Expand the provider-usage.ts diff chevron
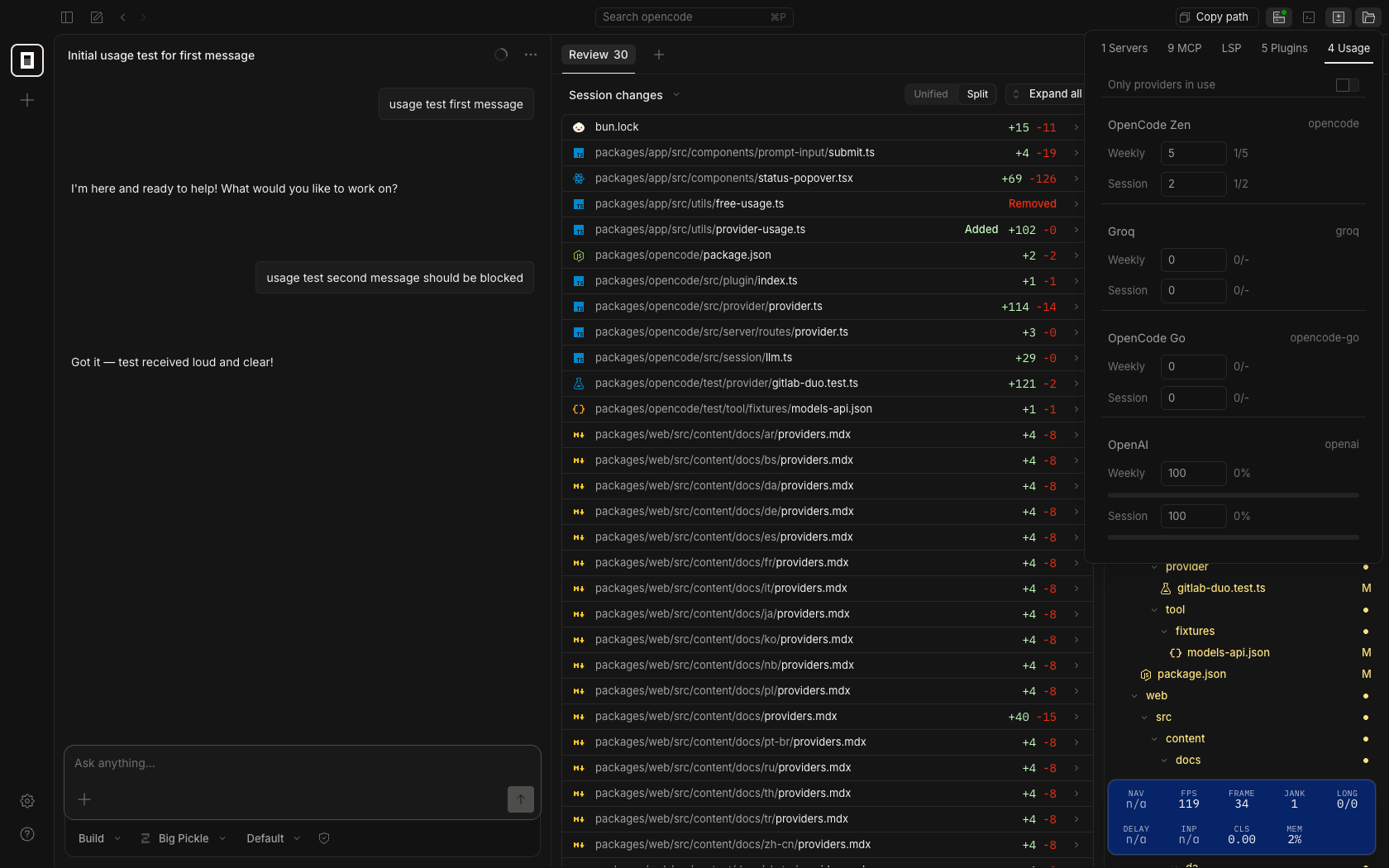Screen dimensions: 1389x868 1076,230
